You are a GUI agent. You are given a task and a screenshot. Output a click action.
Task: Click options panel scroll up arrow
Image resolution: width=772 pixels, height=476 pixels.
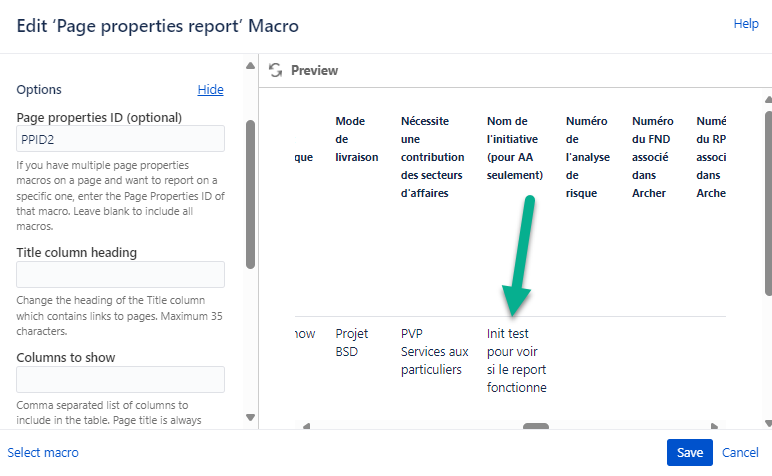coord(250,65)
